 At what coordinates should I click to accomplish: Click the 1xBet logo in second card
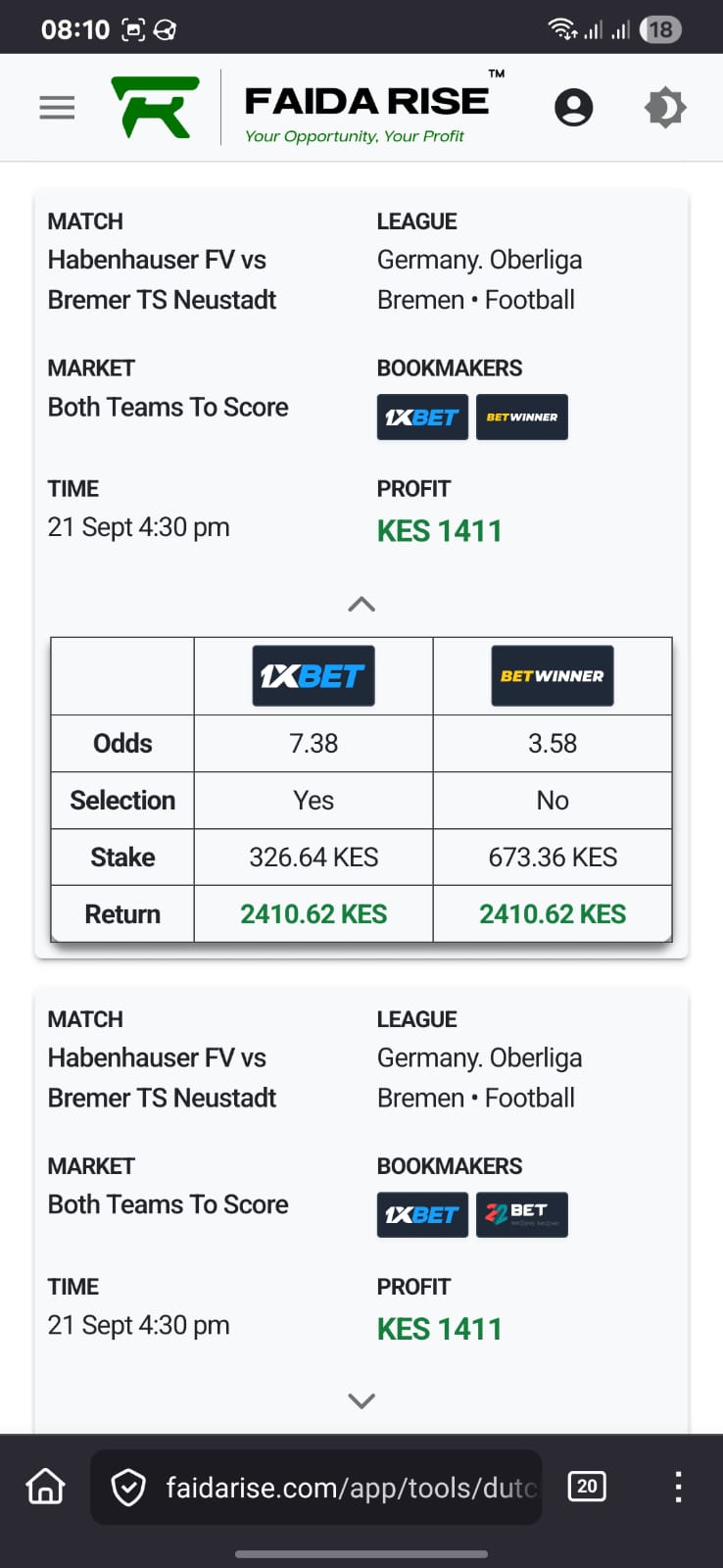coord(422,1215)
